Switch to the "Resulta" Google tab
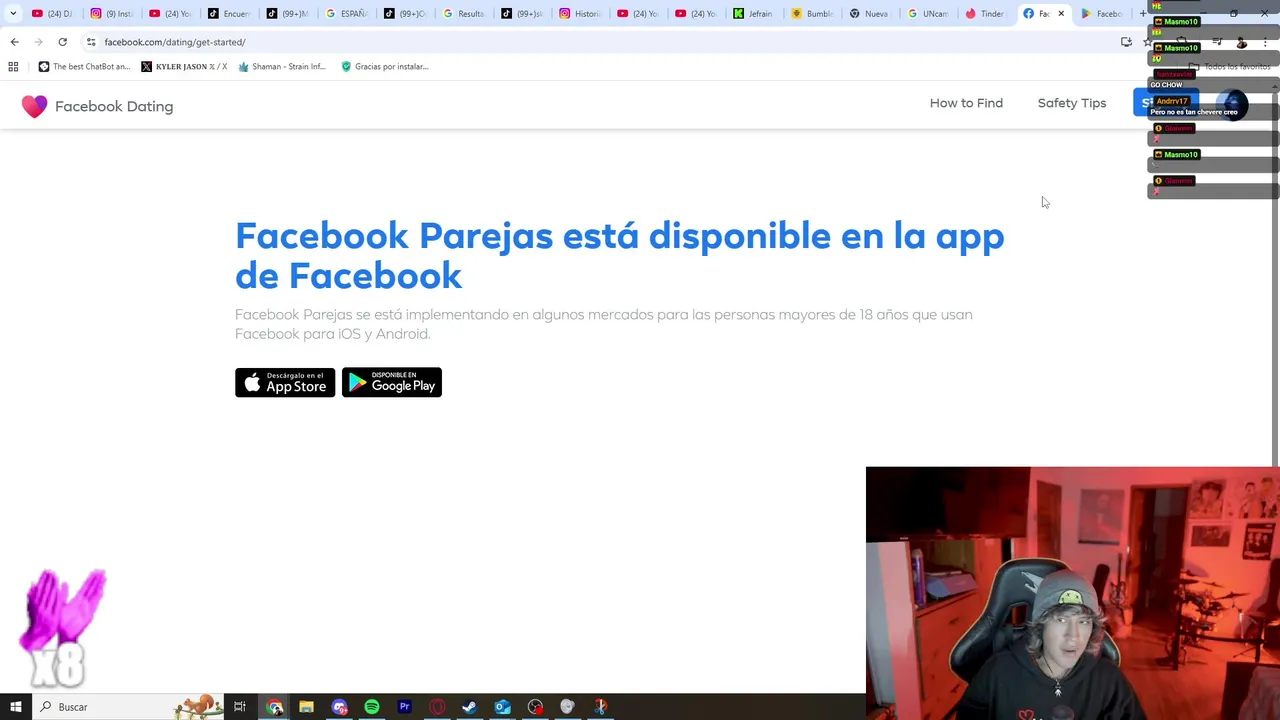 [464, 14]
